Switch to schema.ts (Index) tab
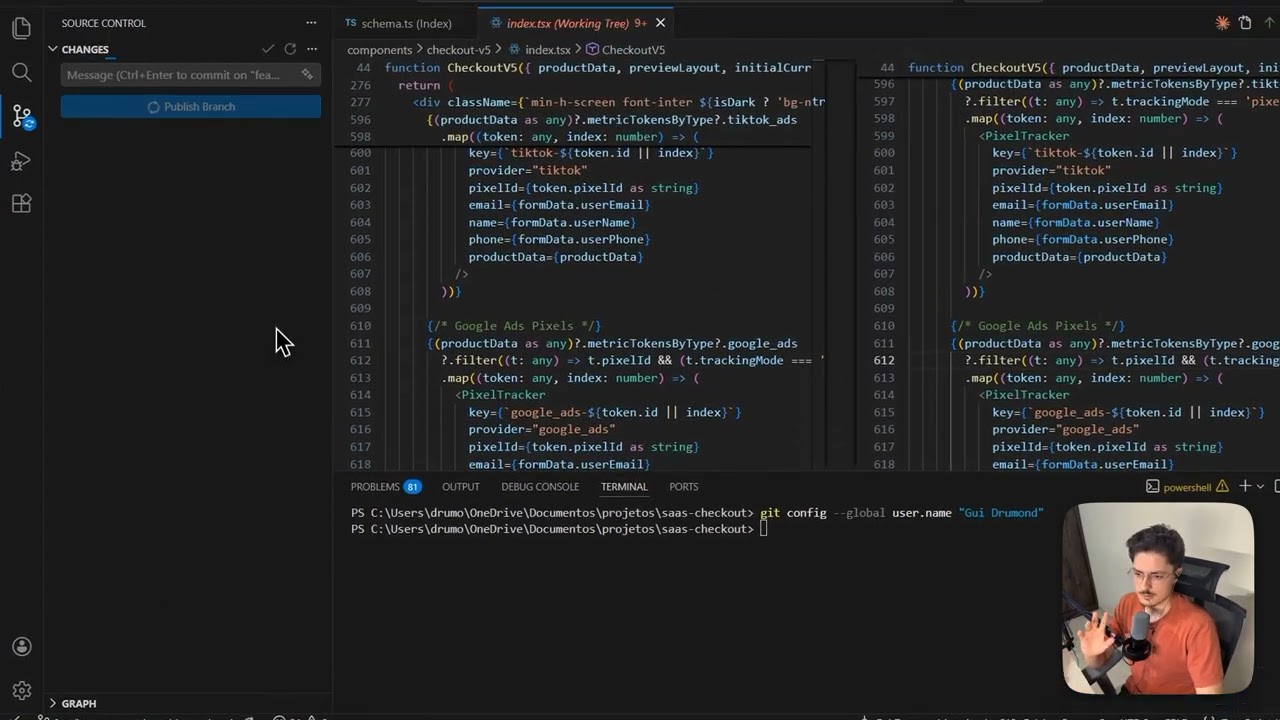 pos(406,23)
